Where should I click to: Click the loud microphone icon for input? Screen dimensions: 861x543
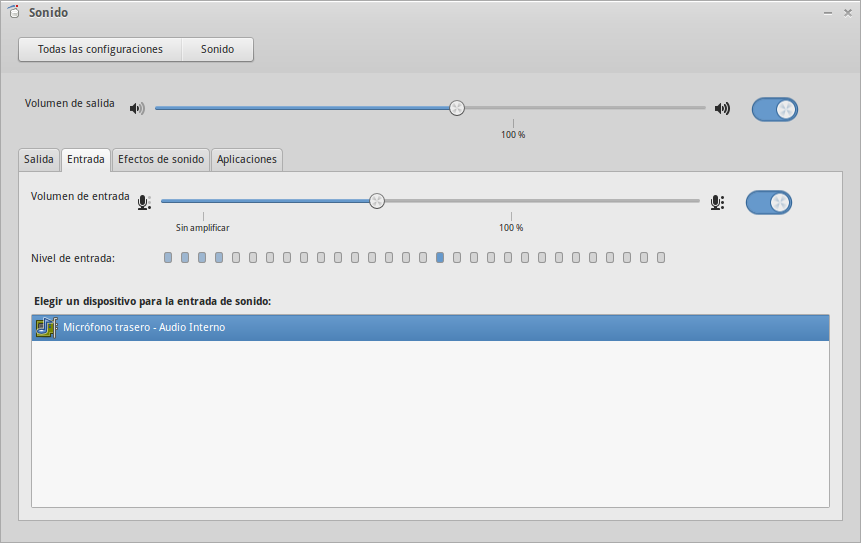click(x=717, y=202)
